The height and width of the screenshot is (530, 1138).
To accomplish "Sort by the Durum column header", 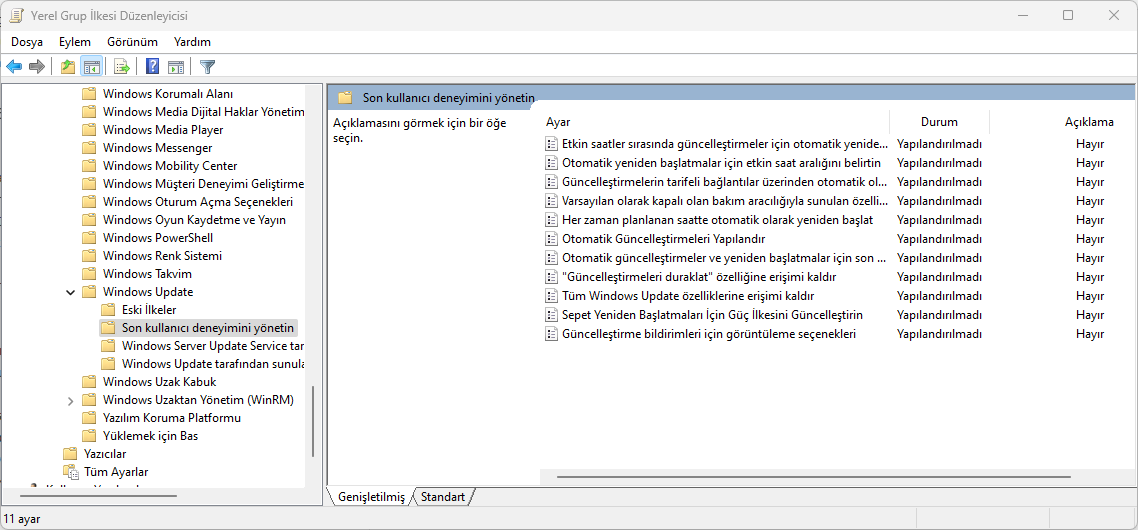I will [939, 122].
